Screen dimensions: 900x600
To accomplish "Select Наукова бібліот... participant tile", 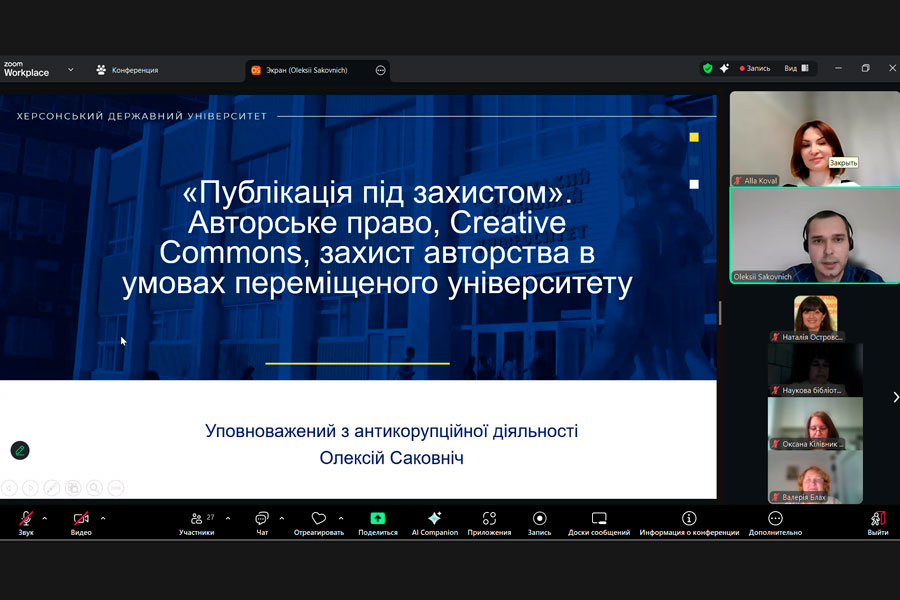I will 815,370.
